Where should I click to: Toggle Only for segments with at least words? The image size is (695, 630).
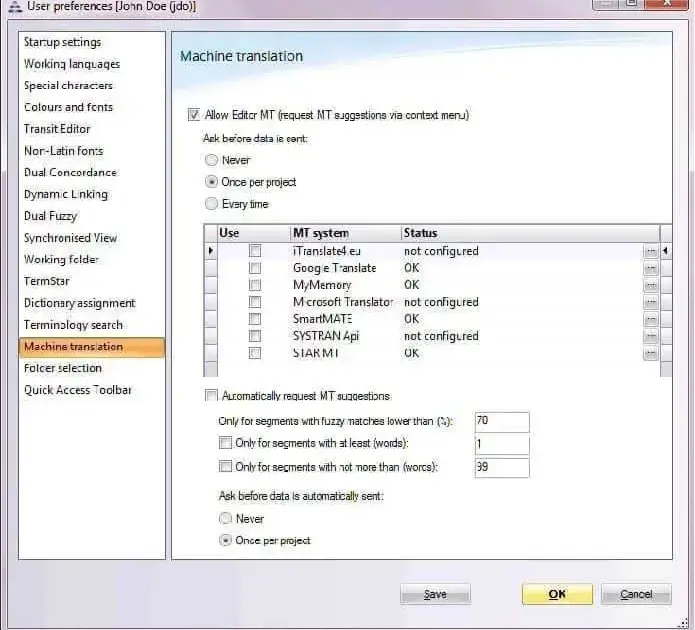[226, 442]
